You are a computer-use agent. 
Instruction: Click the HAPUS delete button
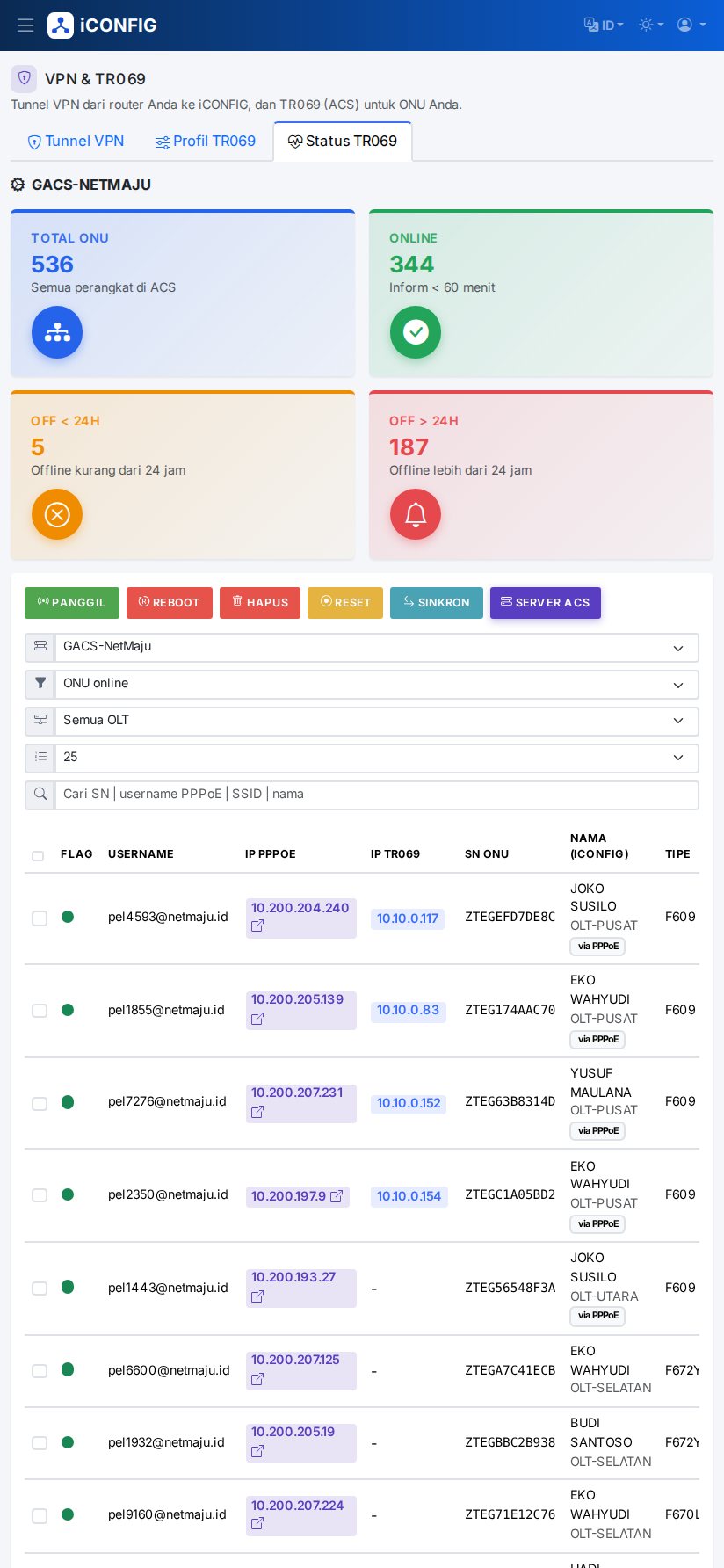(260, 603)
